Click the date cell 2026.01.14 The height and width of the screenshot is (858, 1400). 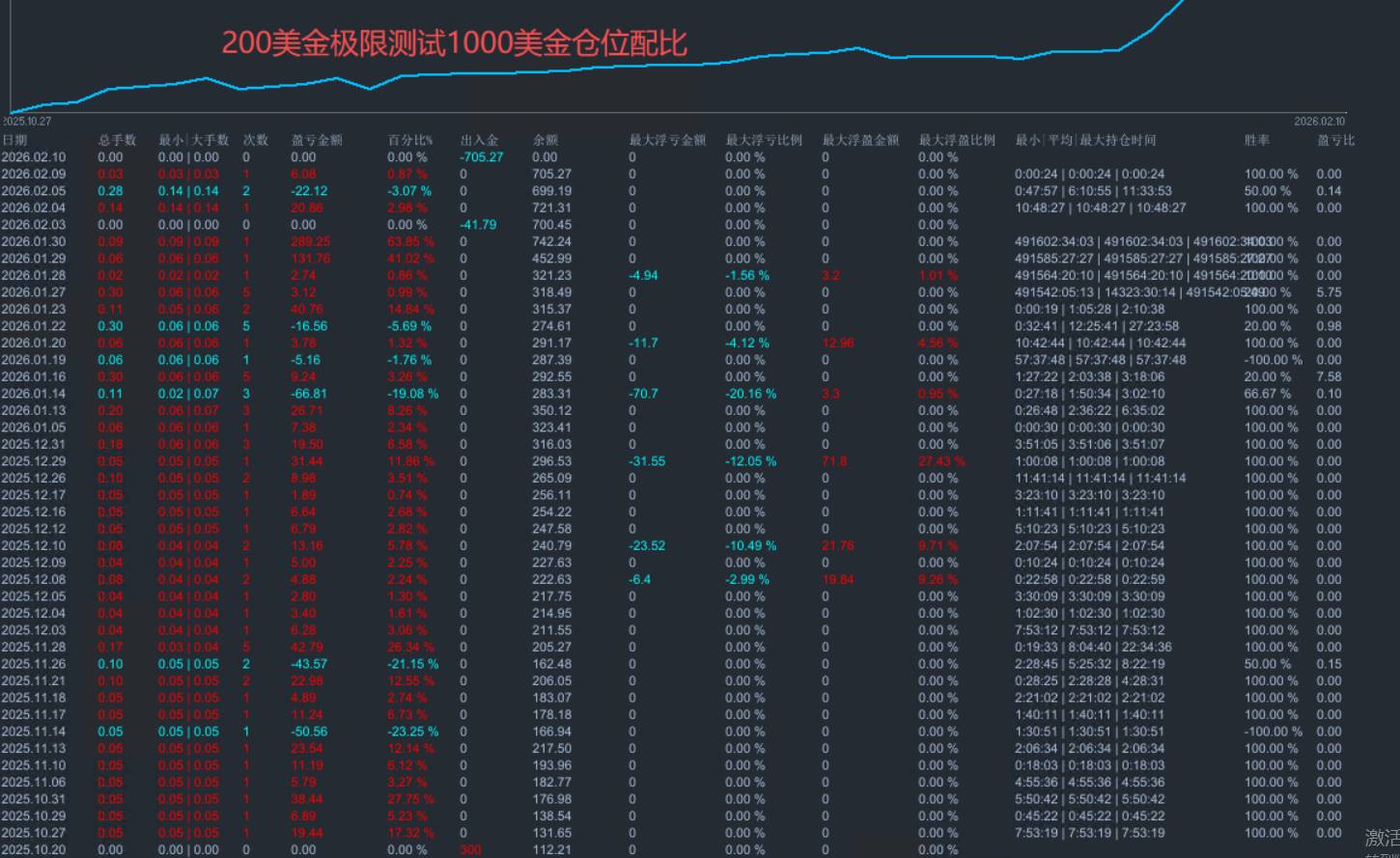(34, 394)
